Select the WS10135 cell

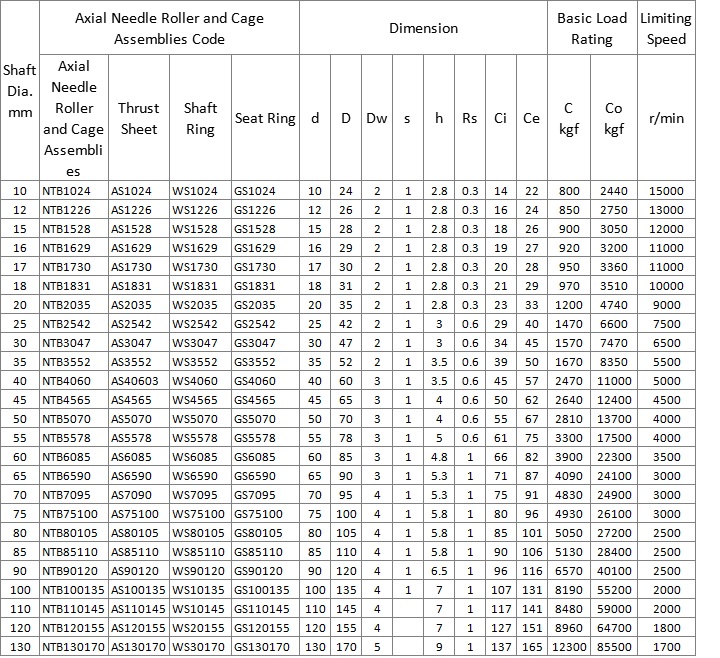(x=198, y=590)
